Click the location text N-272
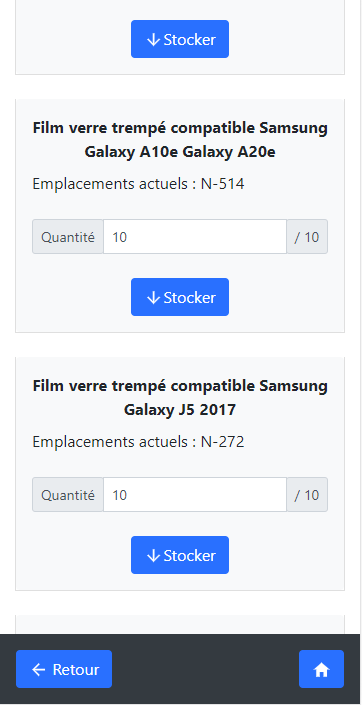The image size is (362, 705). [x=223, y=442]
